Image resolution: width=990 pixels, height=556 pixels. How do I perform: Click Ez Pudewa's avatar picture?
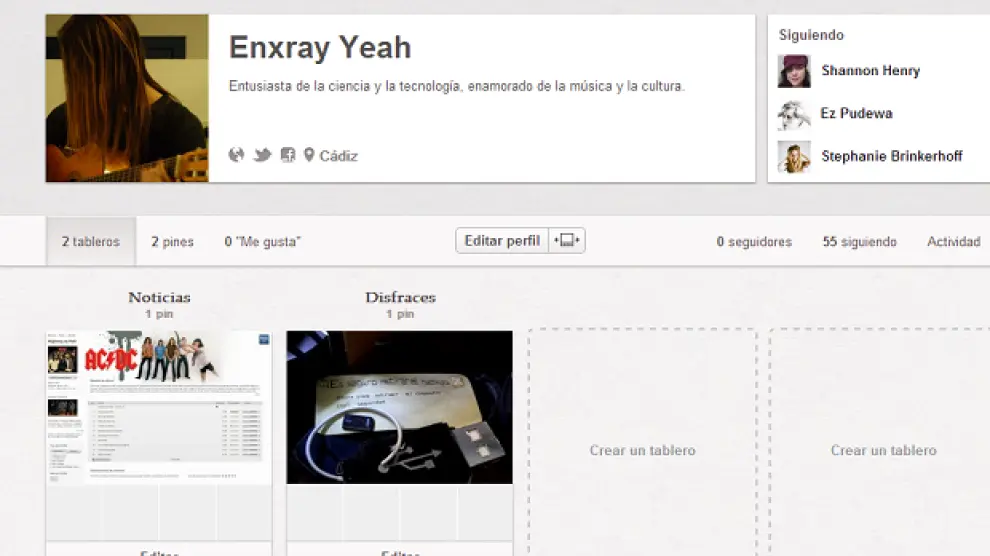pyautogui.click(x=794, y=114)
